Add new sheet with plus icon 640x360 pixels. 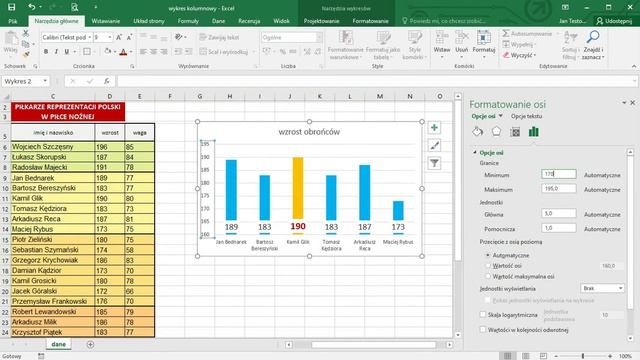point(90,344)
